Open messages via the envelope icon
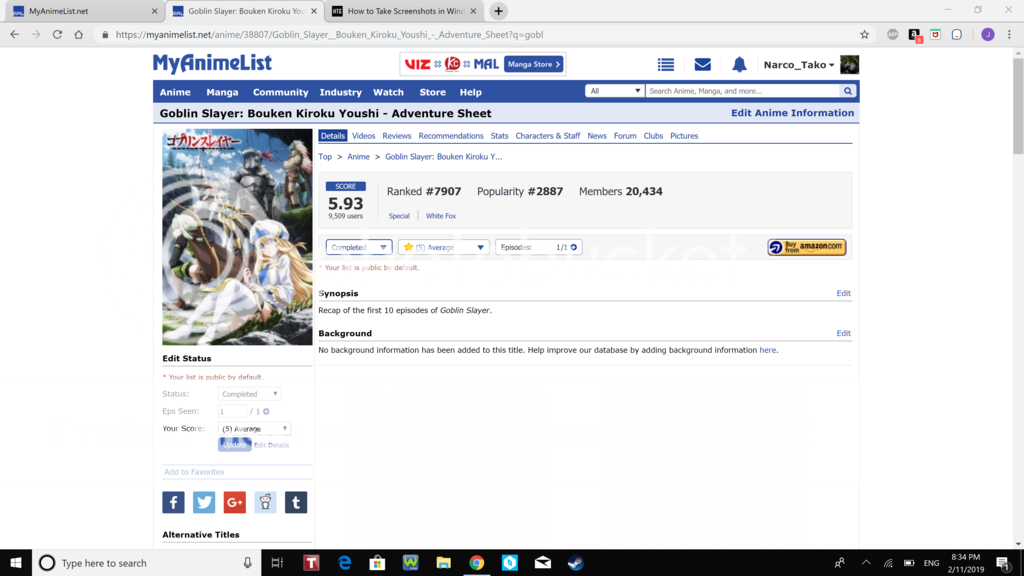The image size is (1024, 576). tap(703, 65)
